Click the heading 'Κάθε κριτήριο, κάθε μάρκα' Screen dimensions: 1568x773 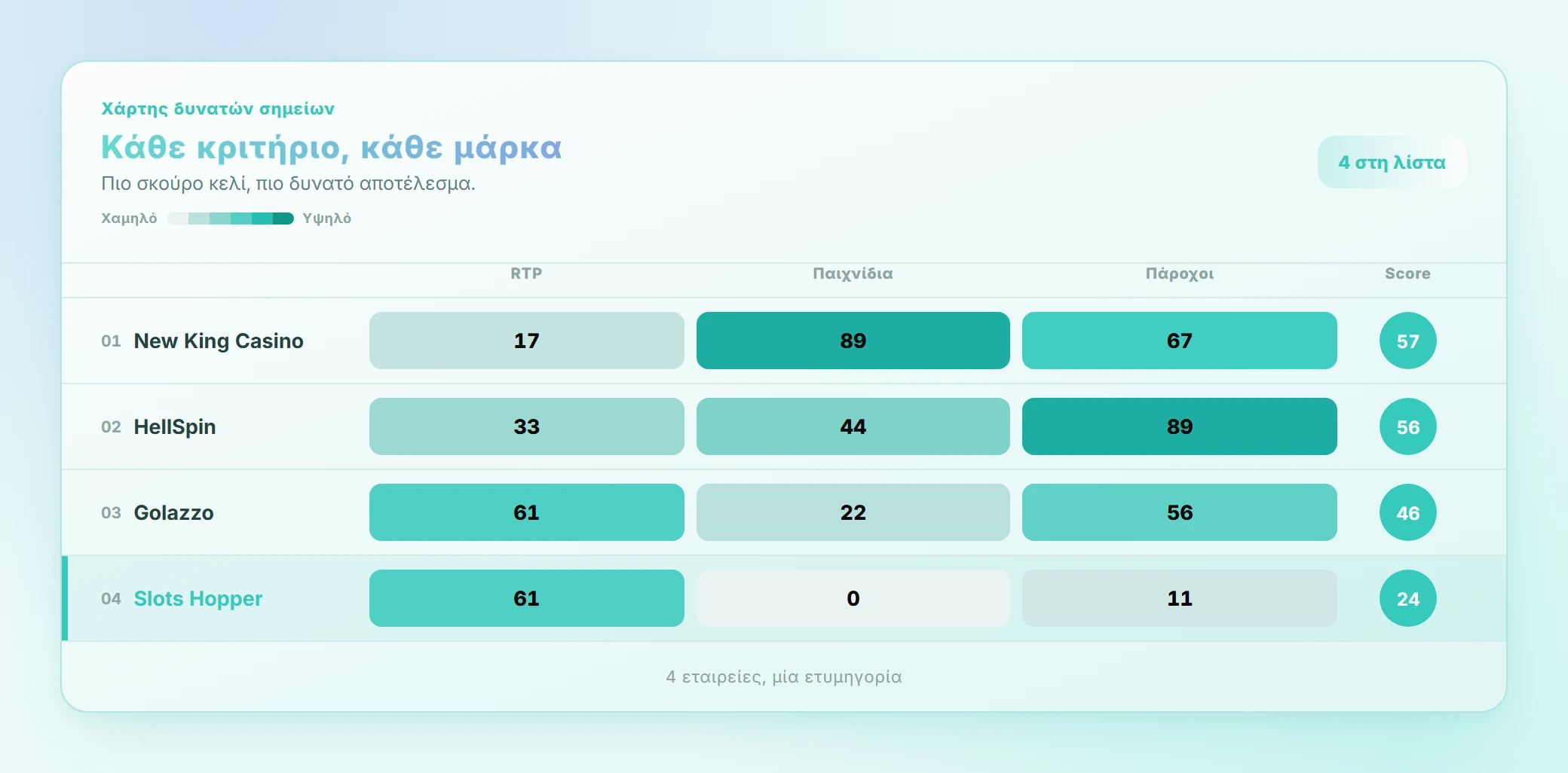pos(332,148)
